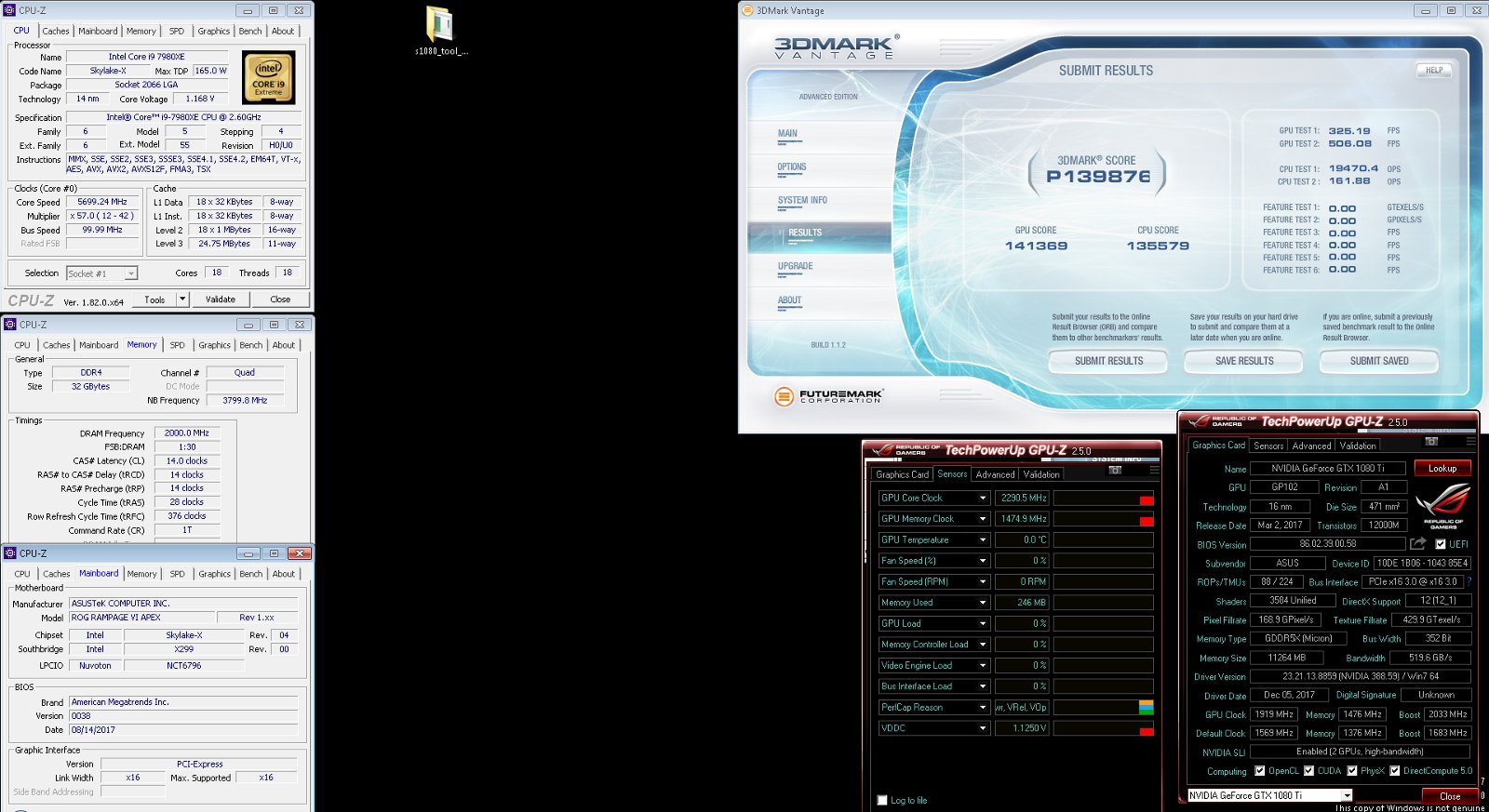
Task: Click the BIOS share/export arrow icon
Action: (1418, 543)
